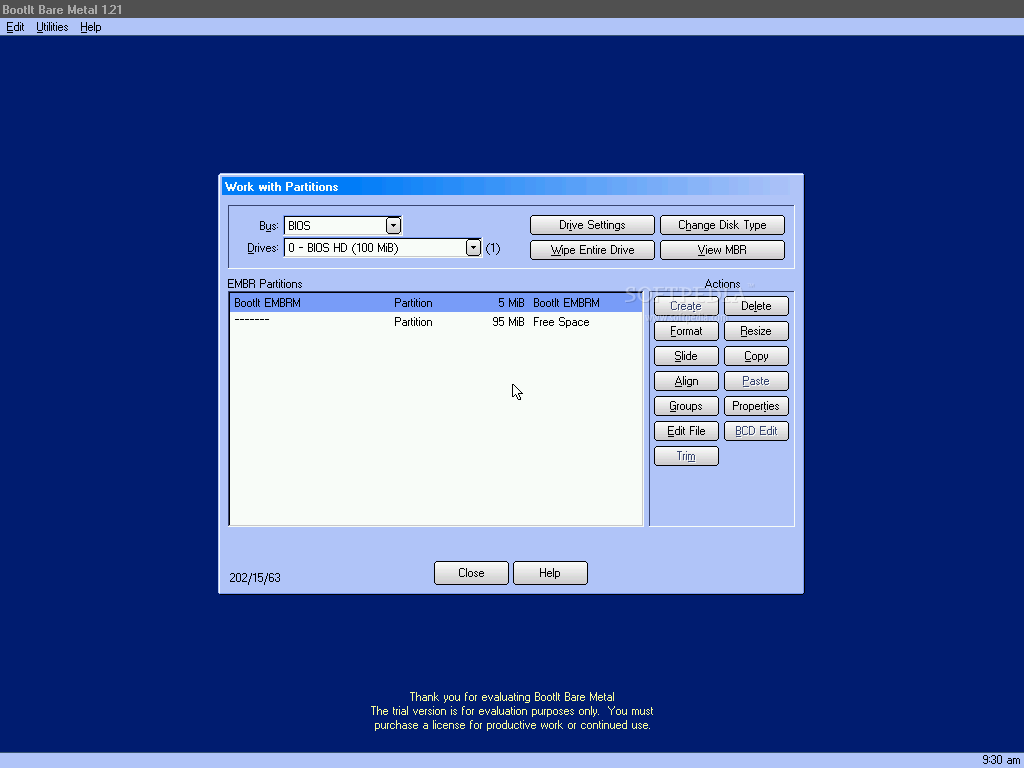Click the Format action button
Screen dimensions: 1024x768
pyautogui.click(x=686, y=331)
